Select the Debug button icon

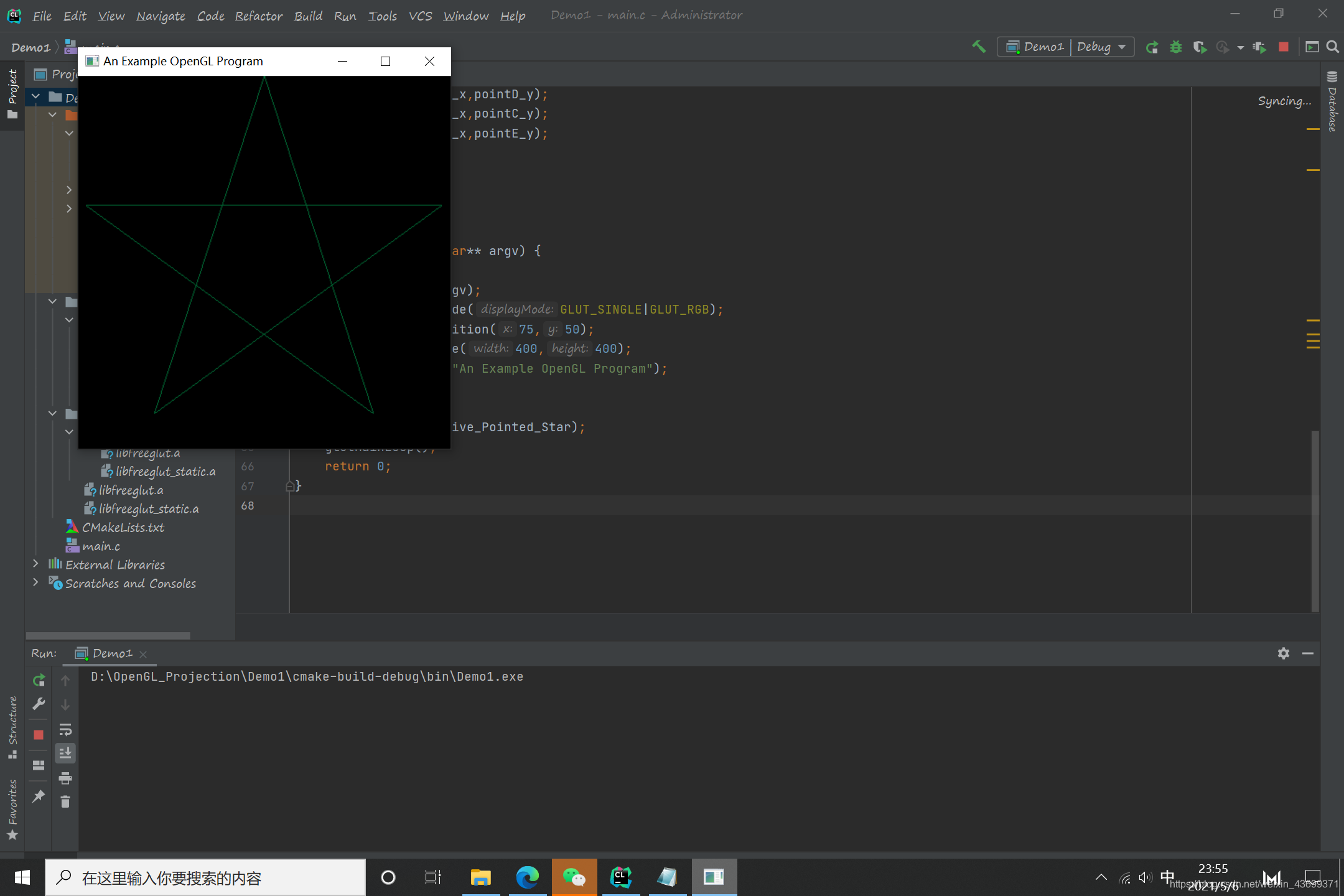[x=1174, y=47]
